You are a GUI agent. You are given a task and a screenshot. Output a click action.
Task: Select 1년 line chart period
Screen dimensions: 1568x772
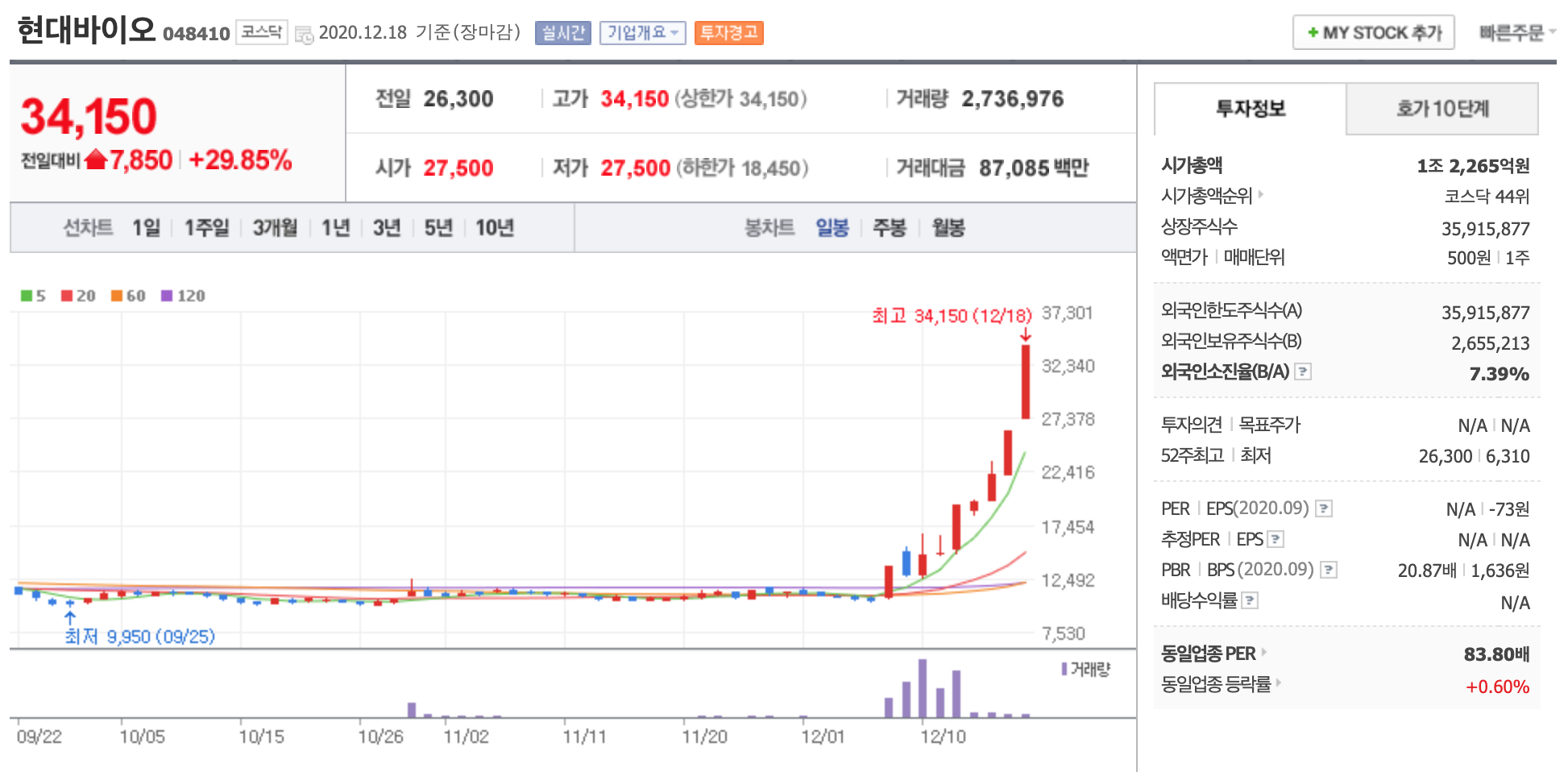(x=335, y=228)
